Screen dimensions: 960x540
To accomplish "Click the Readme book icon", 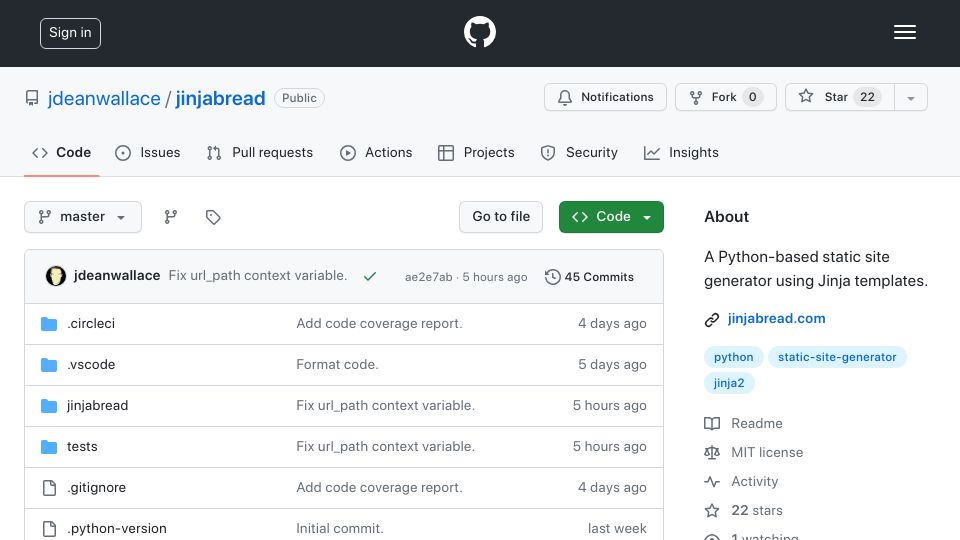I will pyautogui.click(x=711, y=423).
